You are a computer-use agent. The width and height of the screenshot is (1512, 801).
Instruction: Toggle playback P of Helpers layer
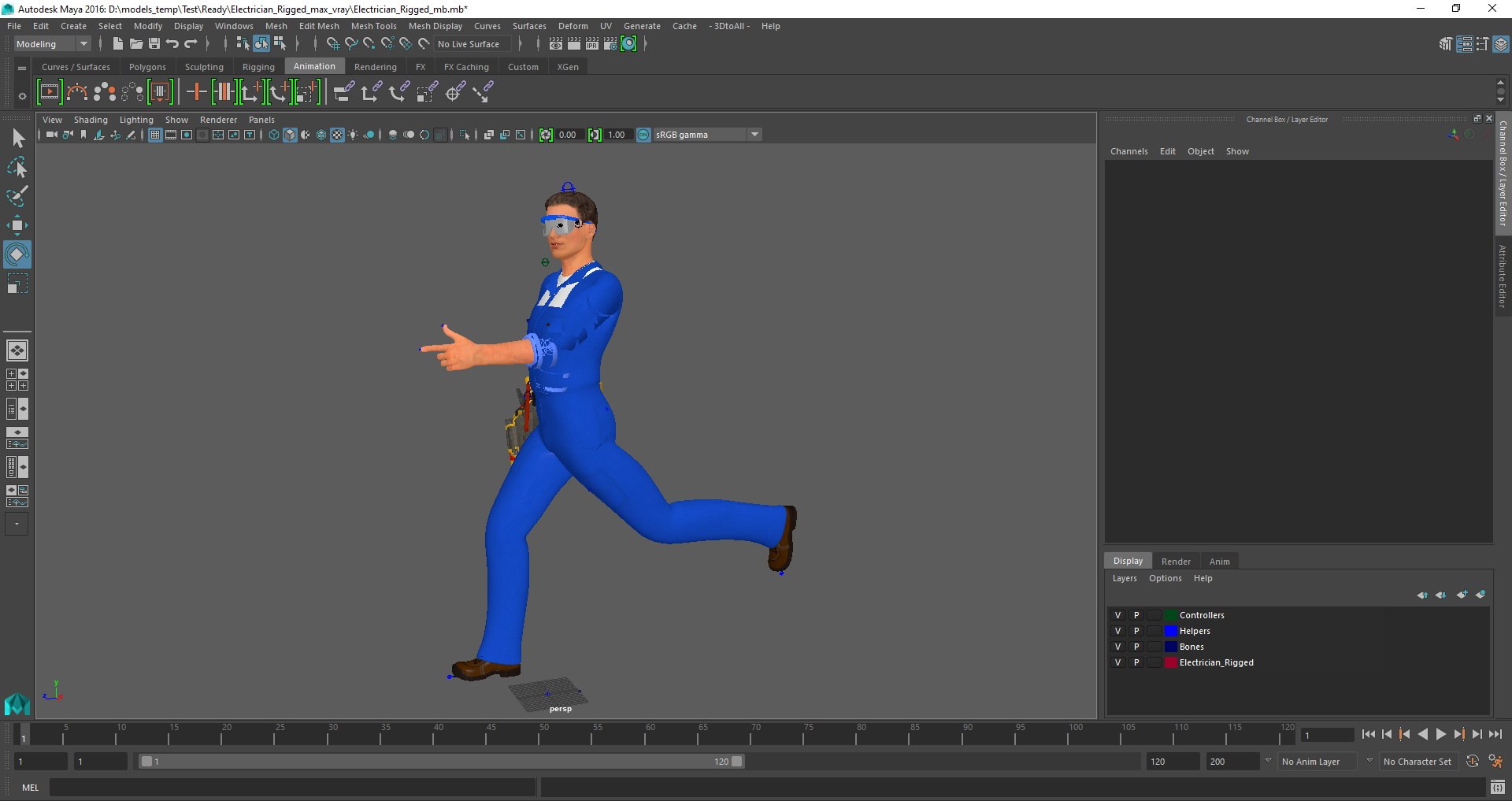pyautogui.click(x=1136, y=631)
